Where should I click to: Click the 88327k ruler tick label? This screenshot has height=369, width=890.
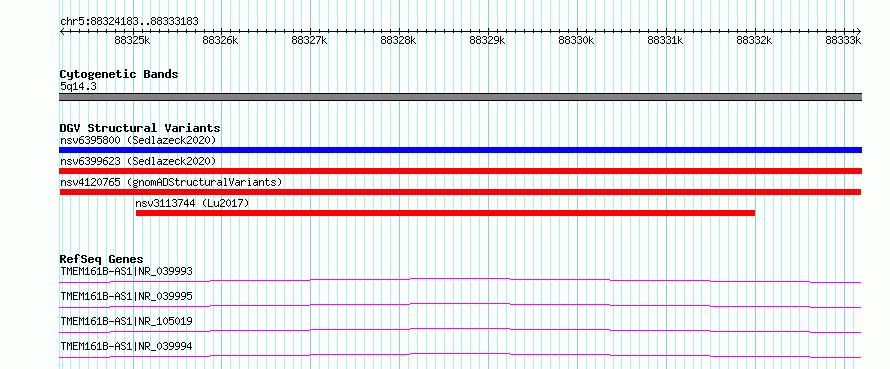[x=309, y=40]
